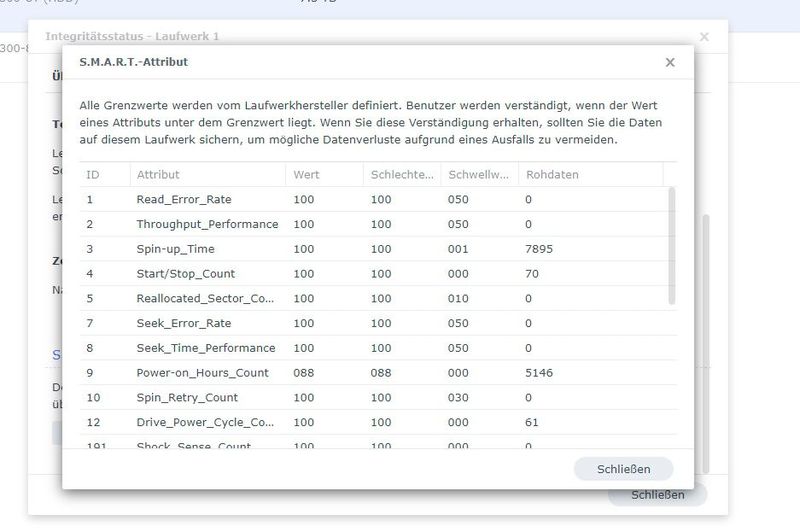Select the Reallocated_Sector_Co... row
800x532 pixels.
[x=378, y=298]
